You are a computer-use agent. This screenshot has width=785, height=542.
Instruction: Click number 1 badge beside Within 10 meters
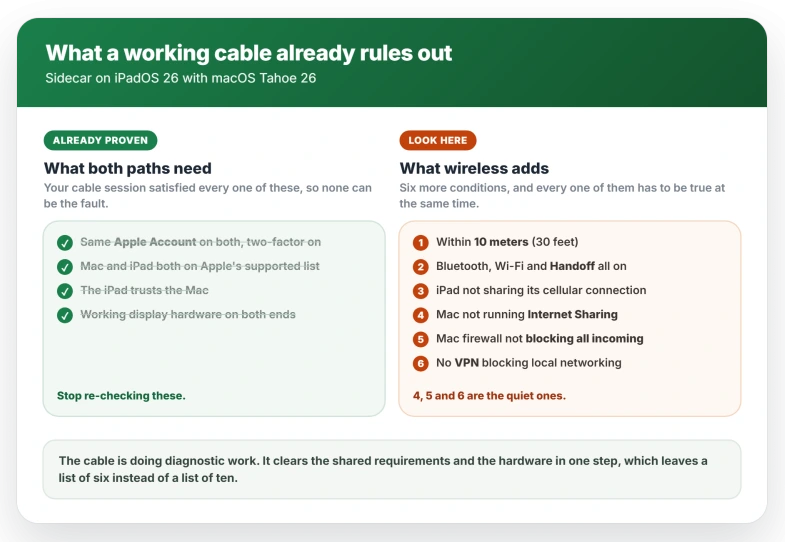[421, 243]
